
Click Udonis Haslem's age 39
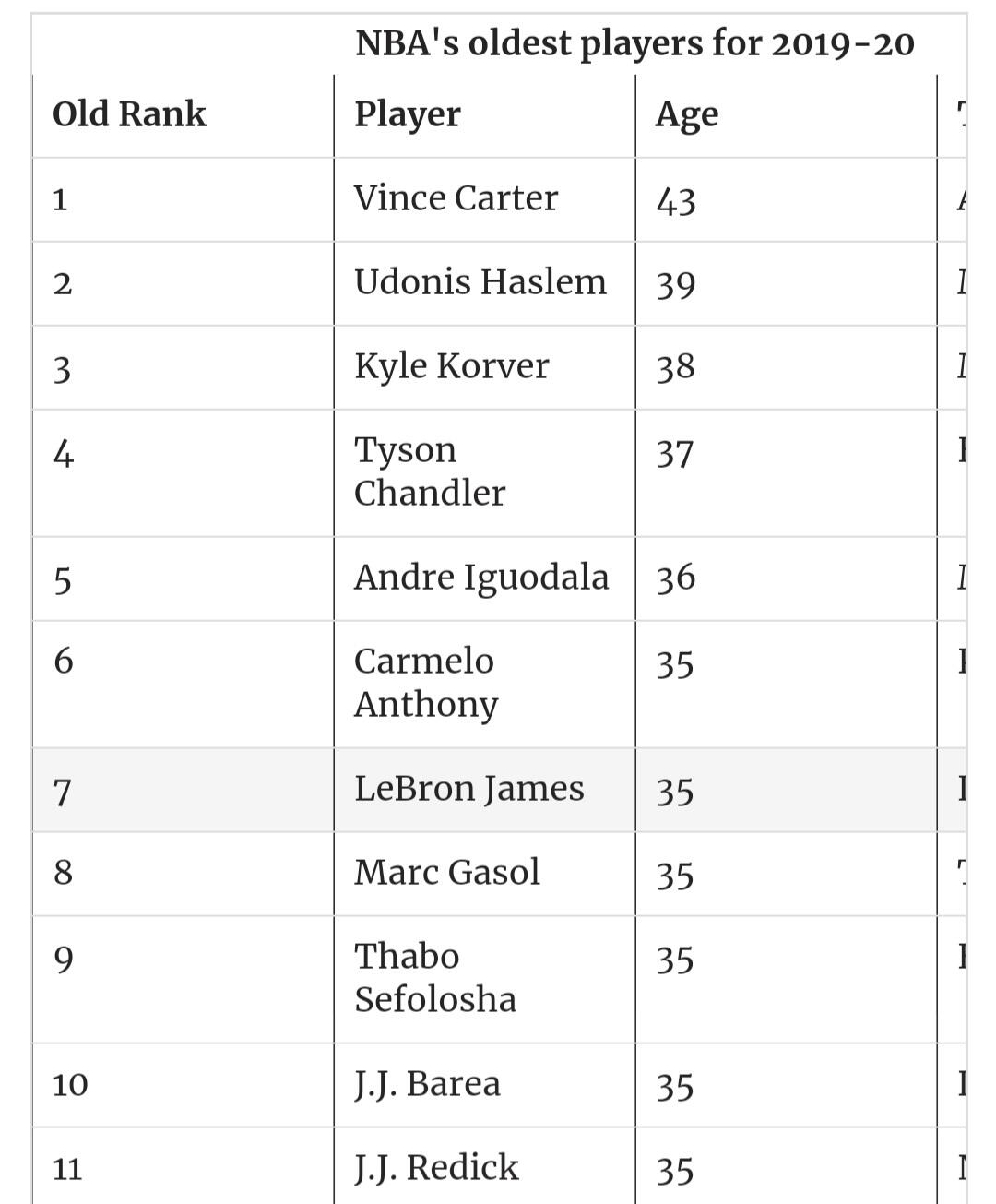675,284
